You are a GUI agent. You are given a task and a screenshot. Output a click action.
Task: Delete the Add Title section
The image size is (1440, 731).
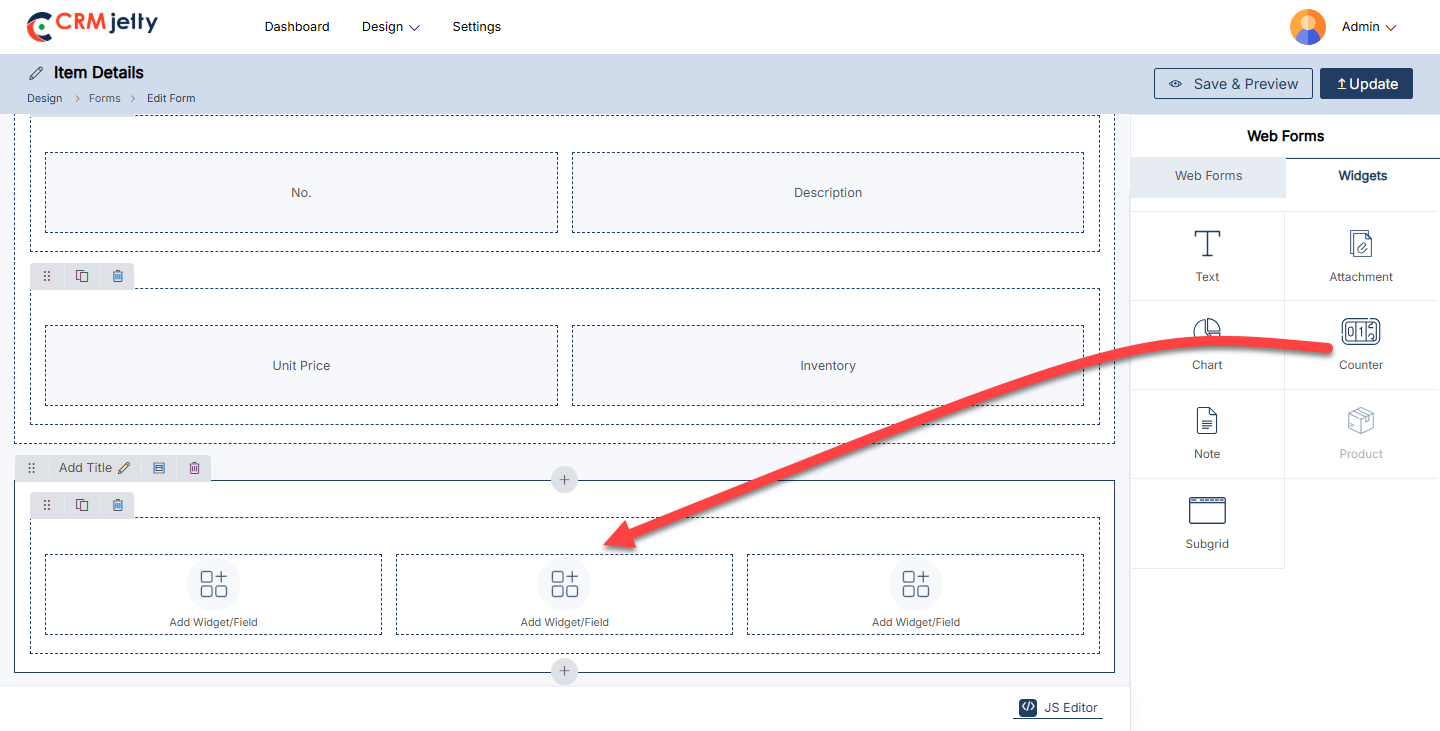click(x=194, y=468)
